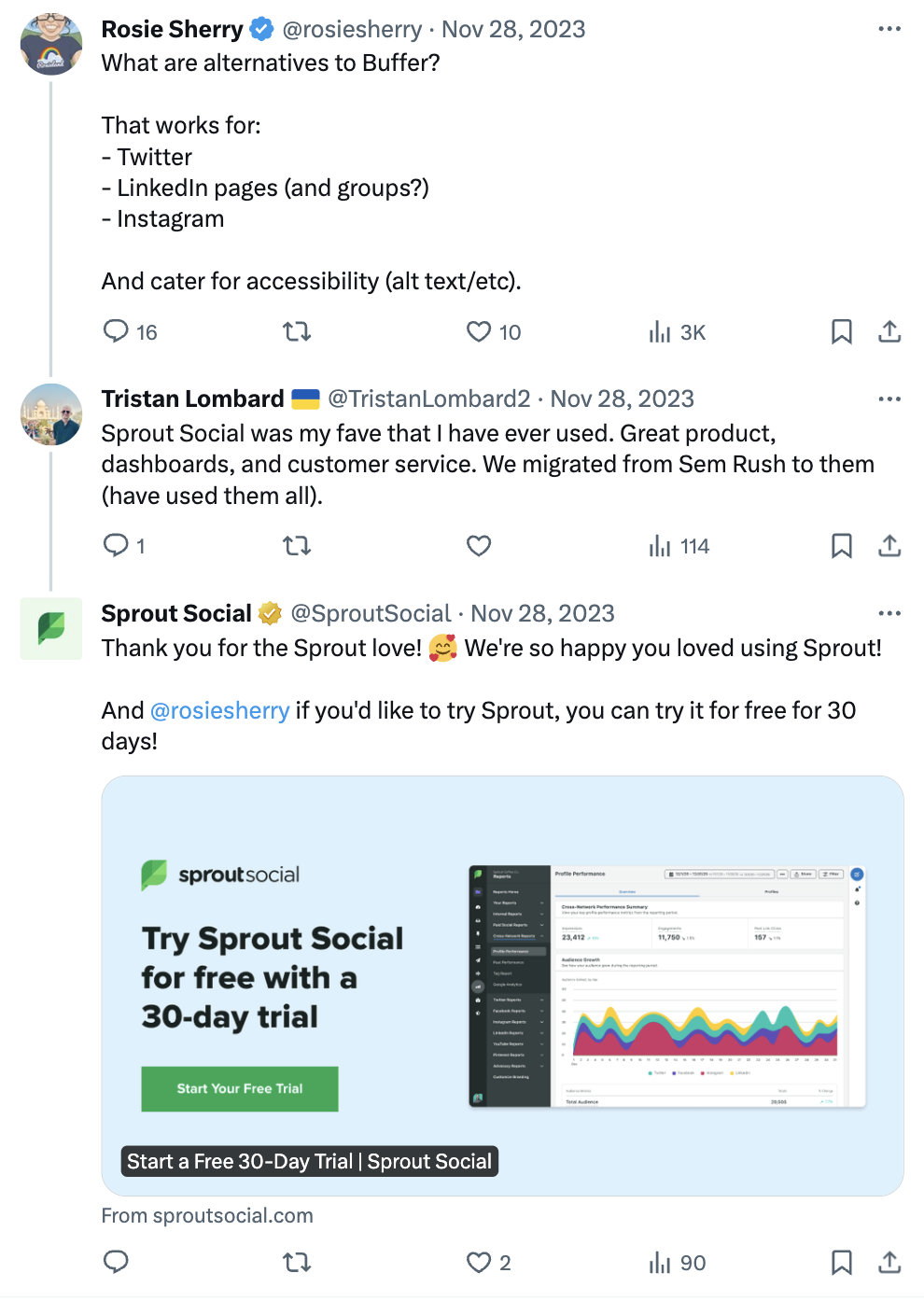
Task: Open Tristan Lombard's profile name
Action: point(192,399)
